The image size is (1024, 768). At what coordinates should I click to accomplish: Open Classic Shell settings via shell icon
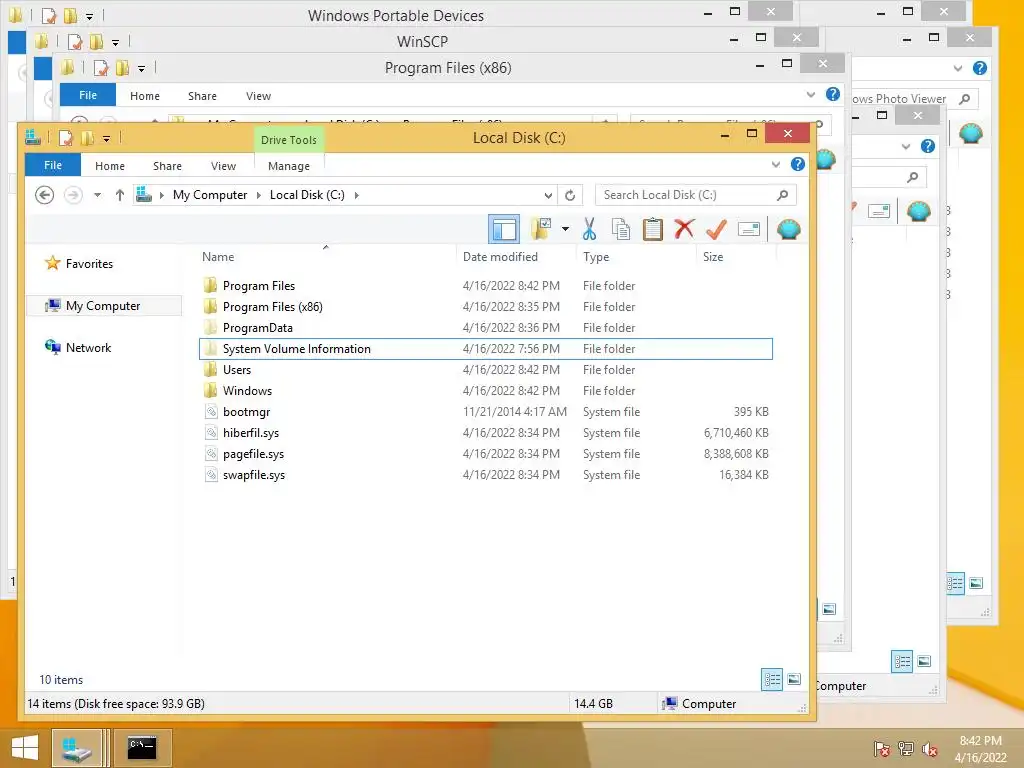click(x=789, y=229)
